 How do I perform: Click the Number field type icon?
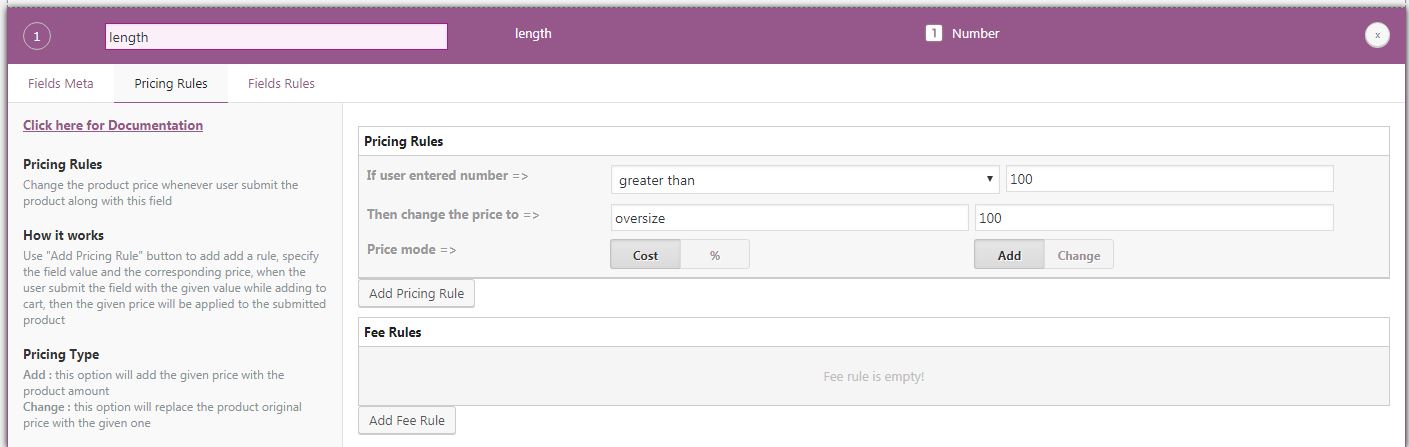(934, 34)
